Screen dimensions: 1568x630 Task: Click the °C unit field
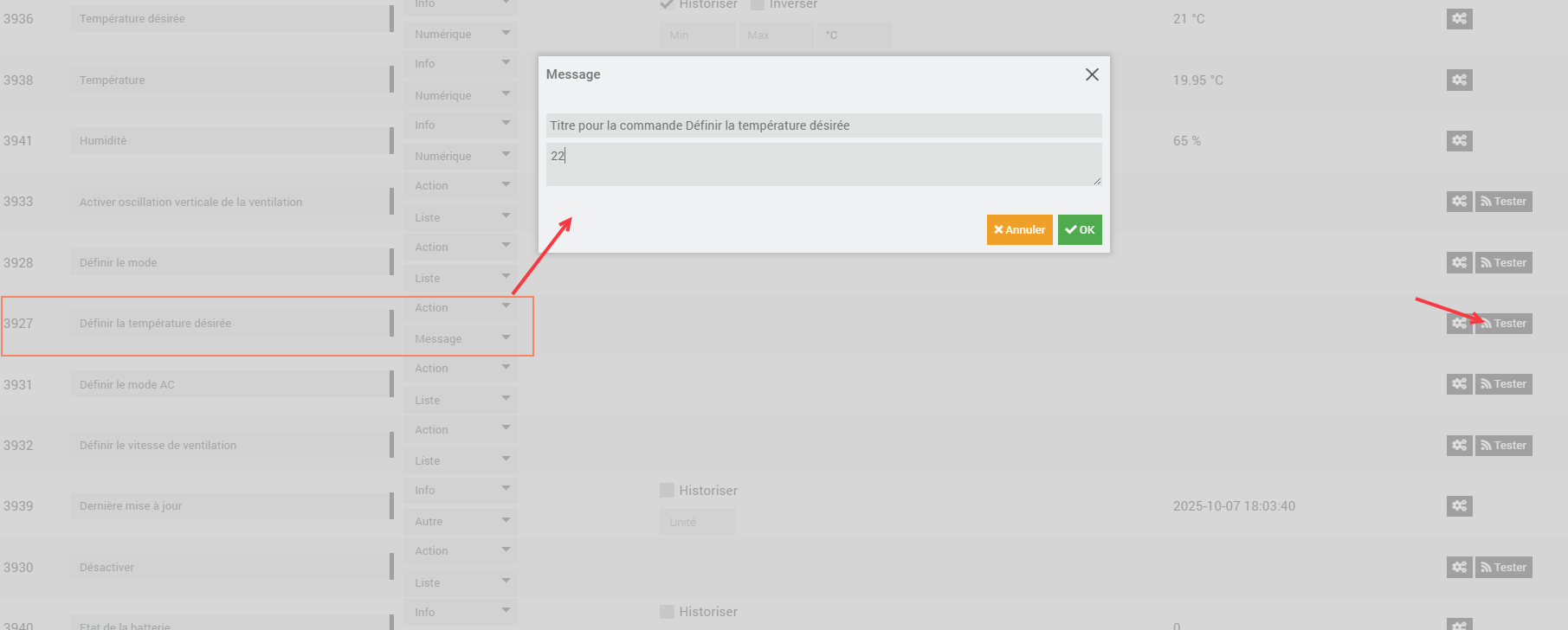pyautogui.click(x=854, y=35)
